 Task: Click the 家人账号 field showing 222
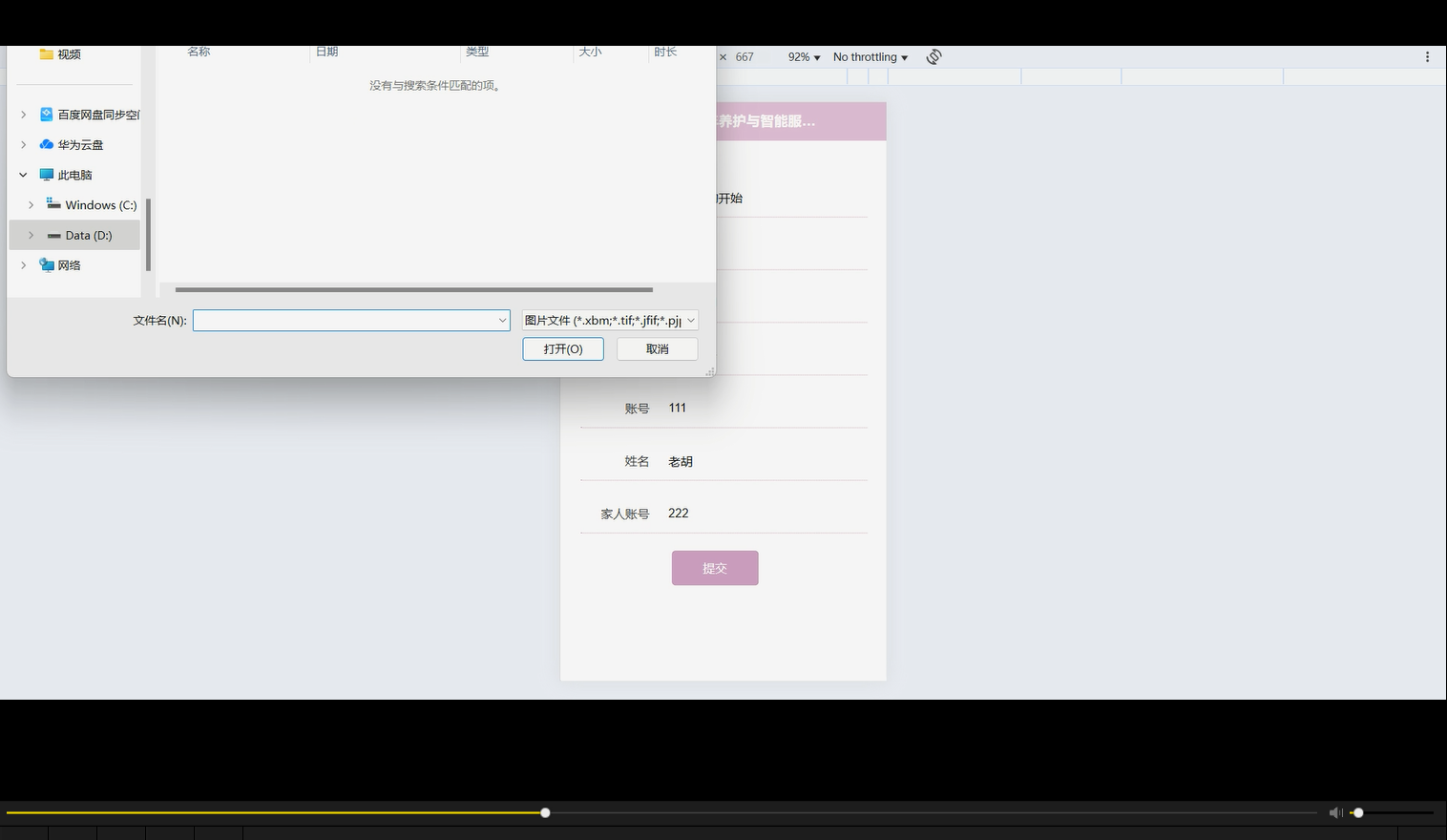click(x=767, y=514)
